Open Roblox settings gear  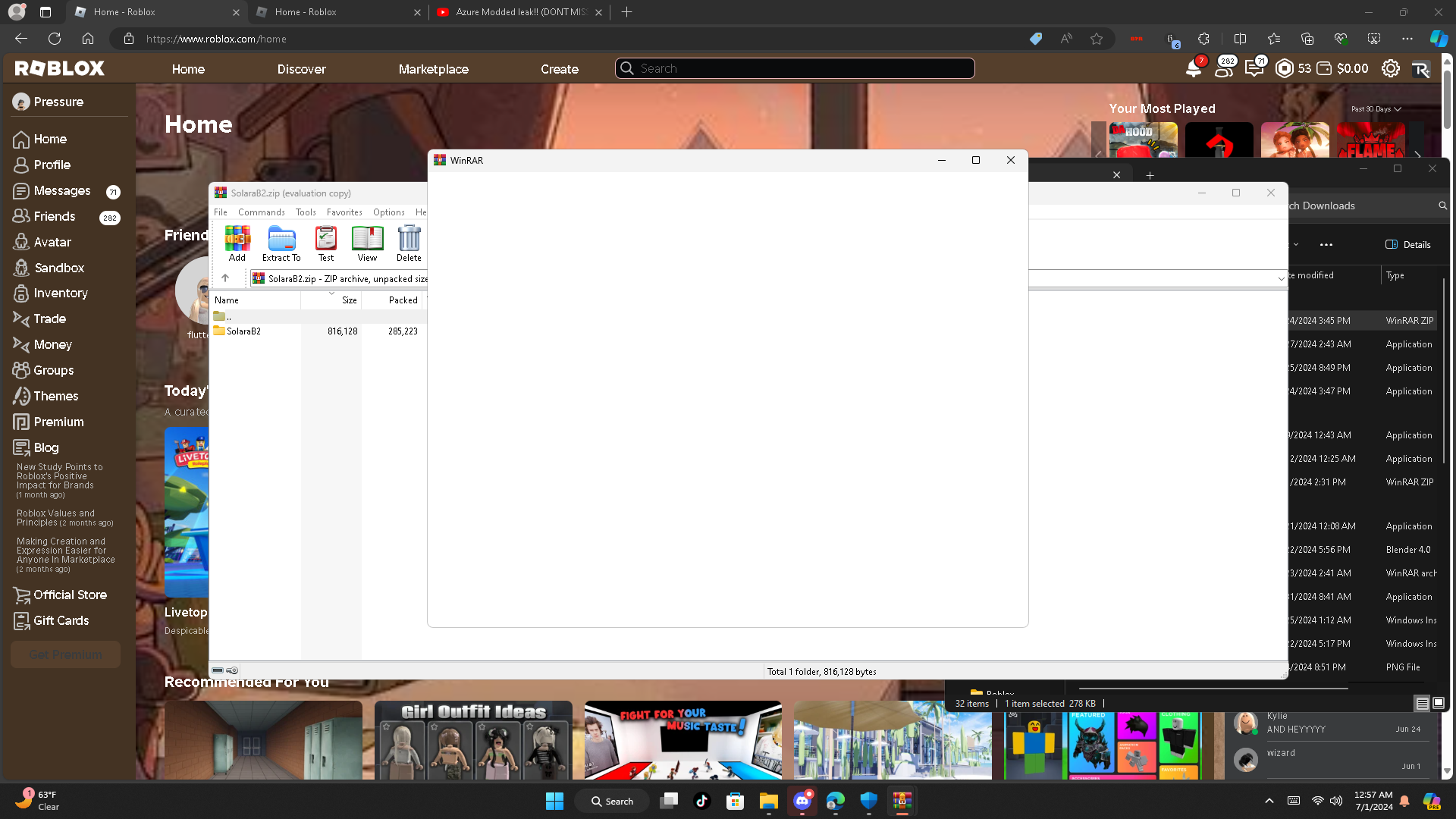coord(1390,68)
